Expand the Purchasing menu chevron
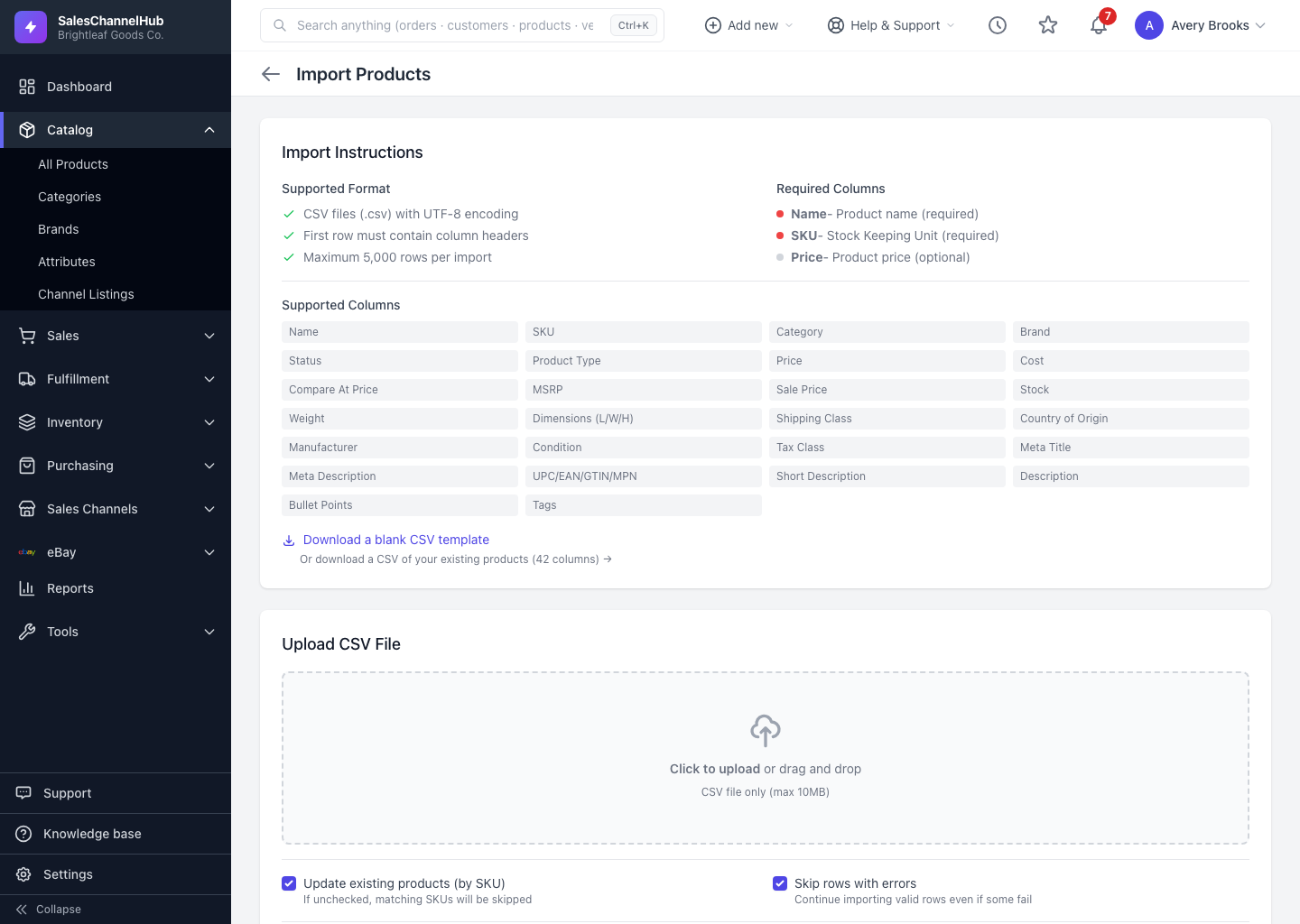1300x924 pixels. (x=209, y=466)
